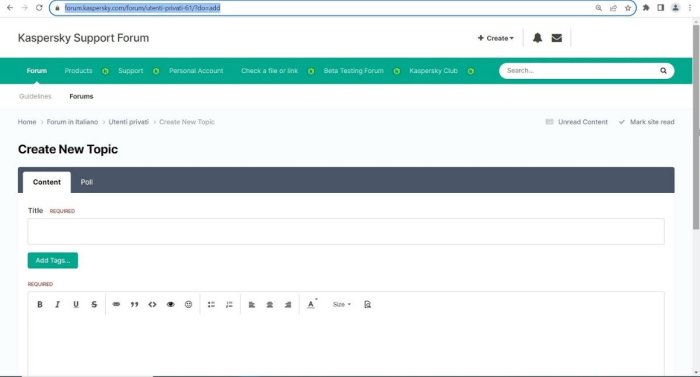Open the browser three-dot menu

pos(690,8)
